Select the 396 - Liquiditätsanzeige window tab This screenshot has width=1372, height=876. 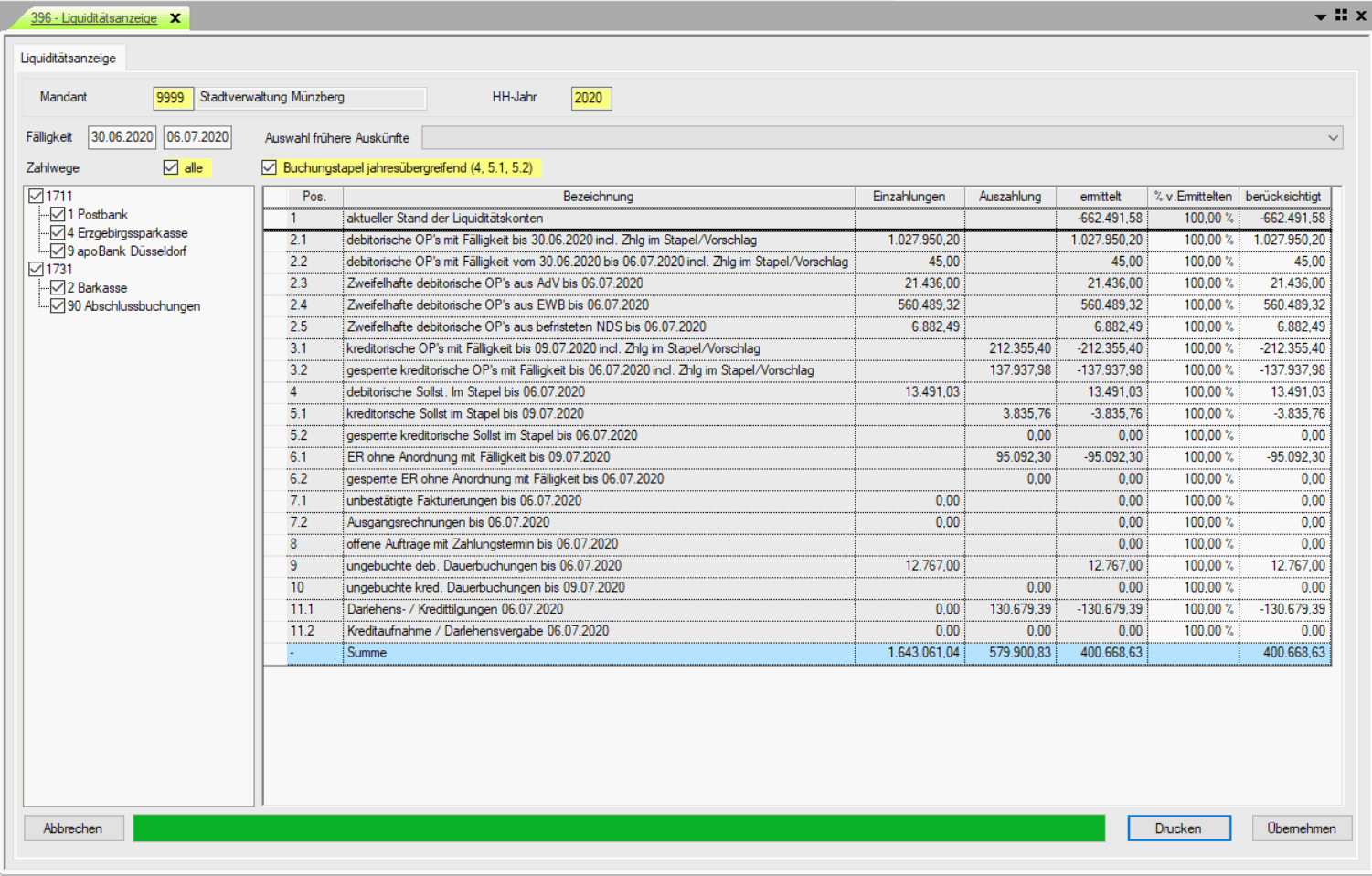tap(93, 18)
